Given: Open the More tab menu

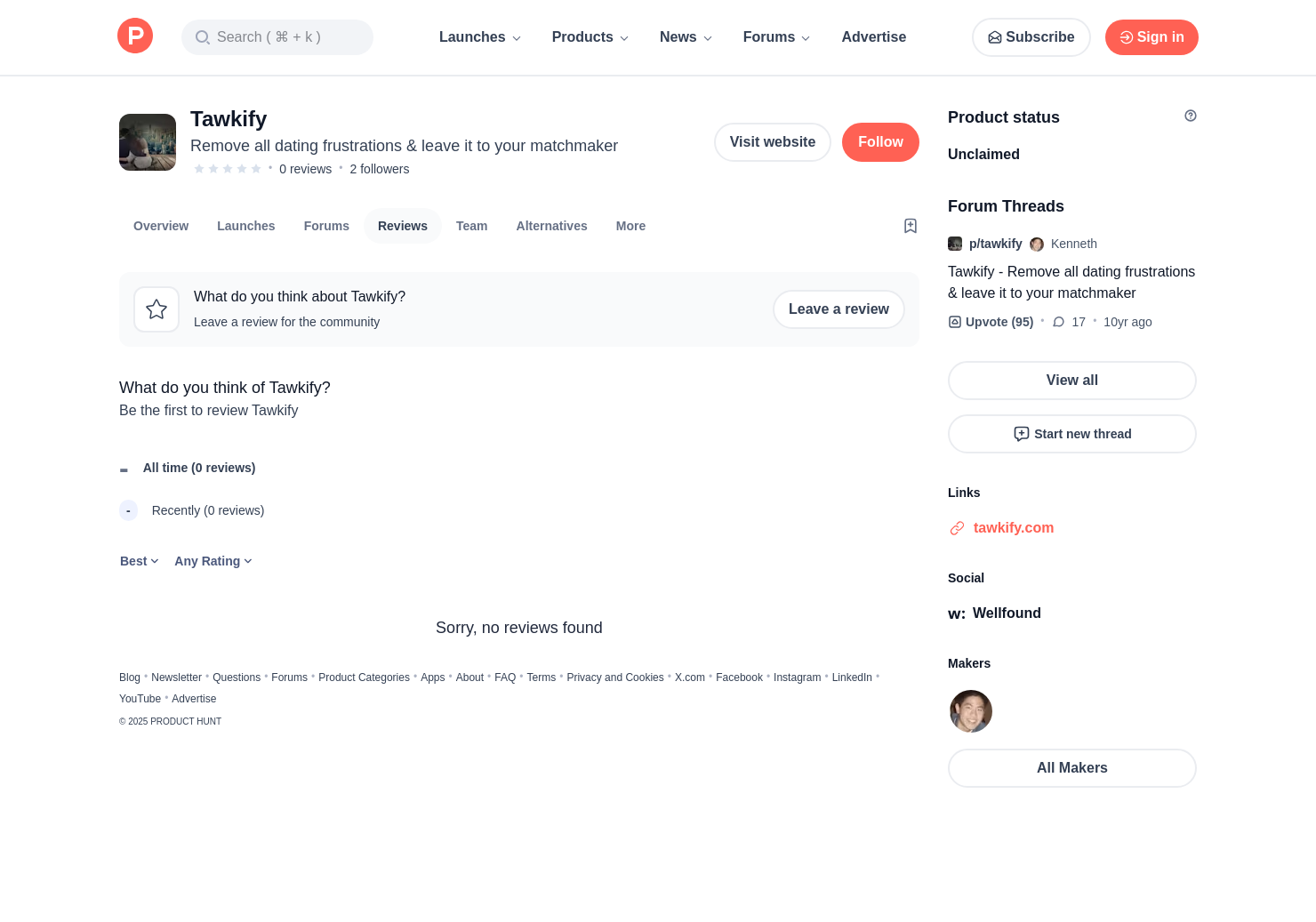Looking at the screenshot, I should tap(630, 226).
